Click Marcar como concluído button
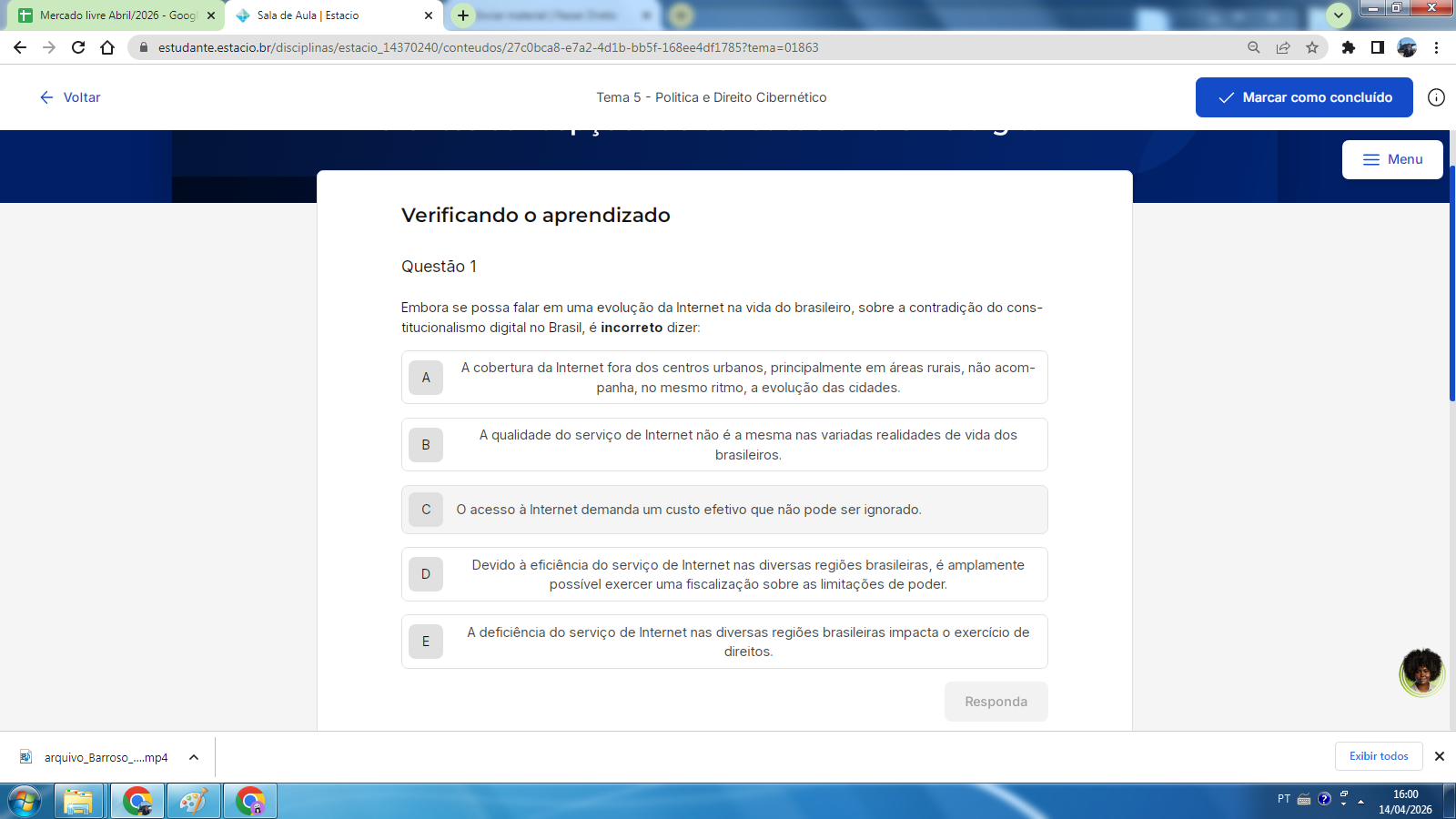This screenshot has height=819, width=1456. click(x=1303, y=97)
